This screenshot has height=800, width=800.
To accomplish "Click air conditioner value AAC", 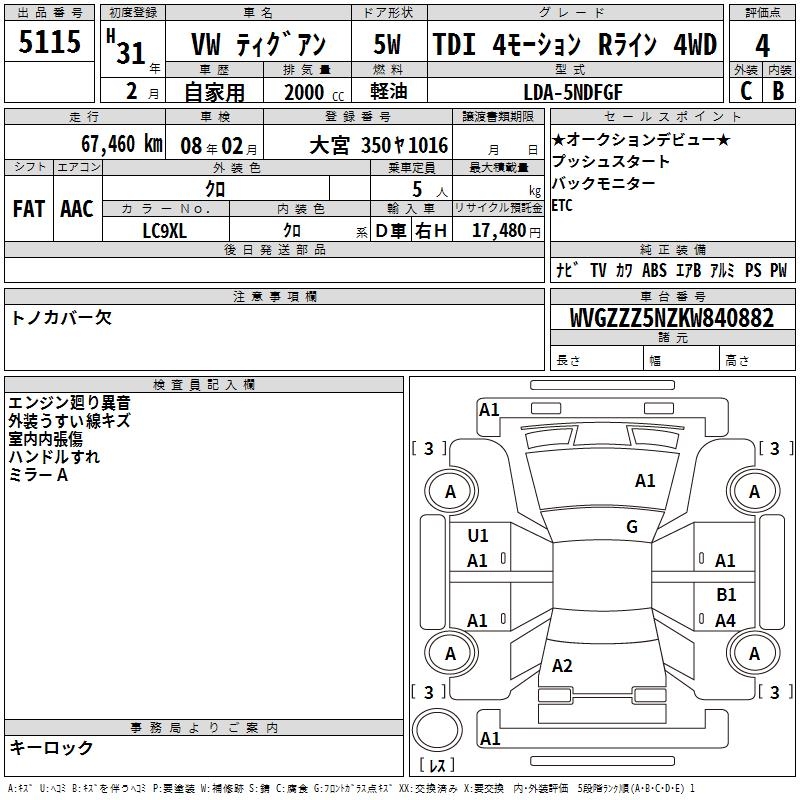I will 77,209.
